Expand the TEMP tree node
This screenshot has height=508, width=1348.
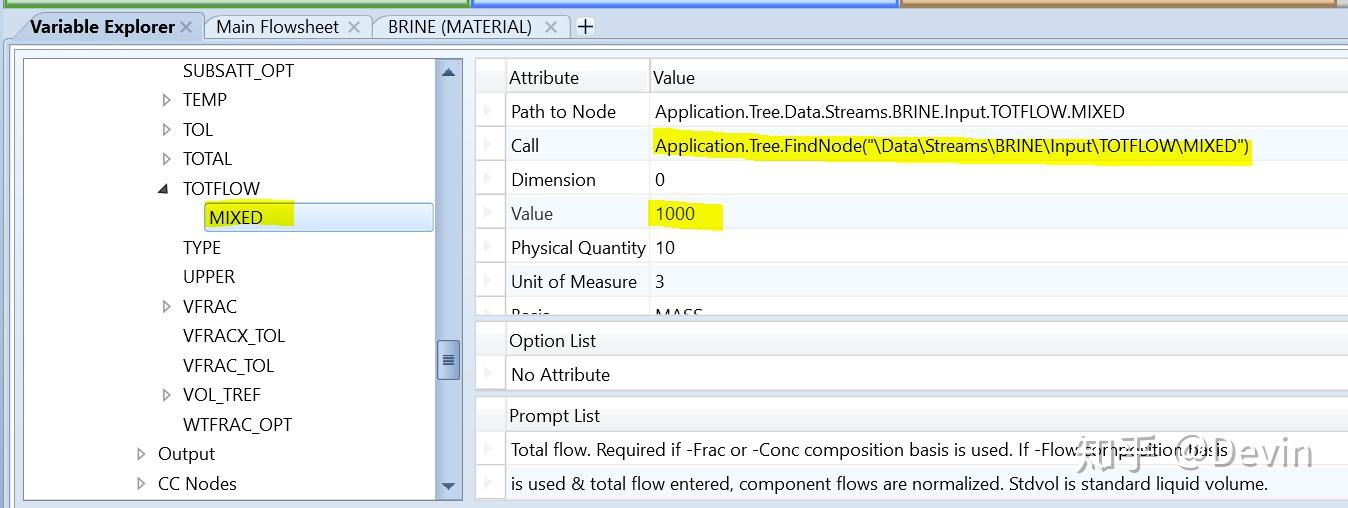(x=167, y=100)
